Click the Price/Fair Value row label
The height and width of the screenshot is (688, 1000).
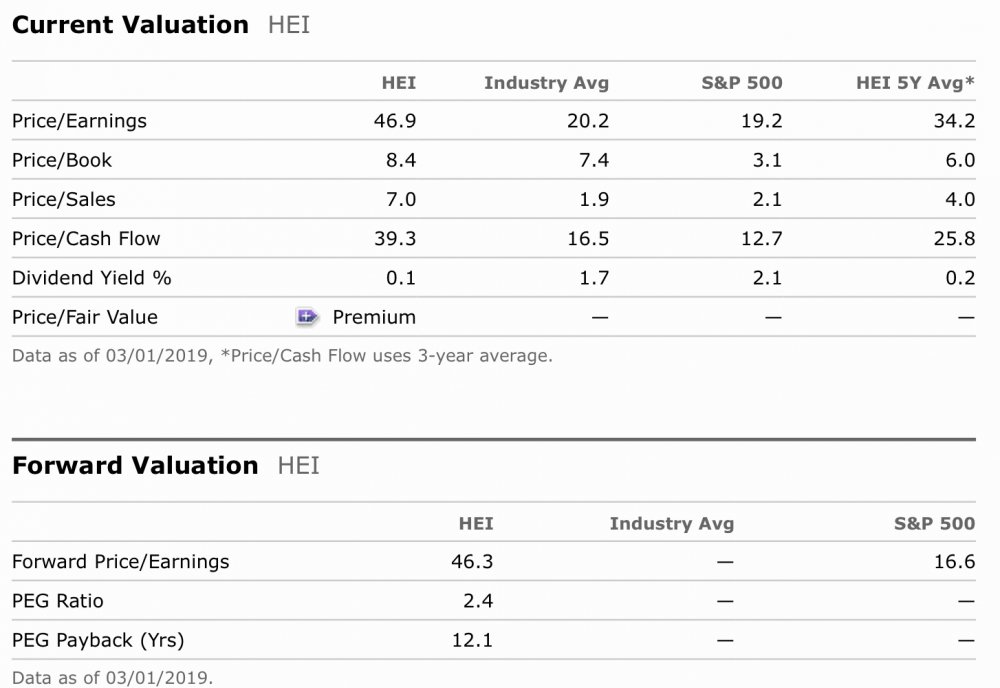[85, 317]
